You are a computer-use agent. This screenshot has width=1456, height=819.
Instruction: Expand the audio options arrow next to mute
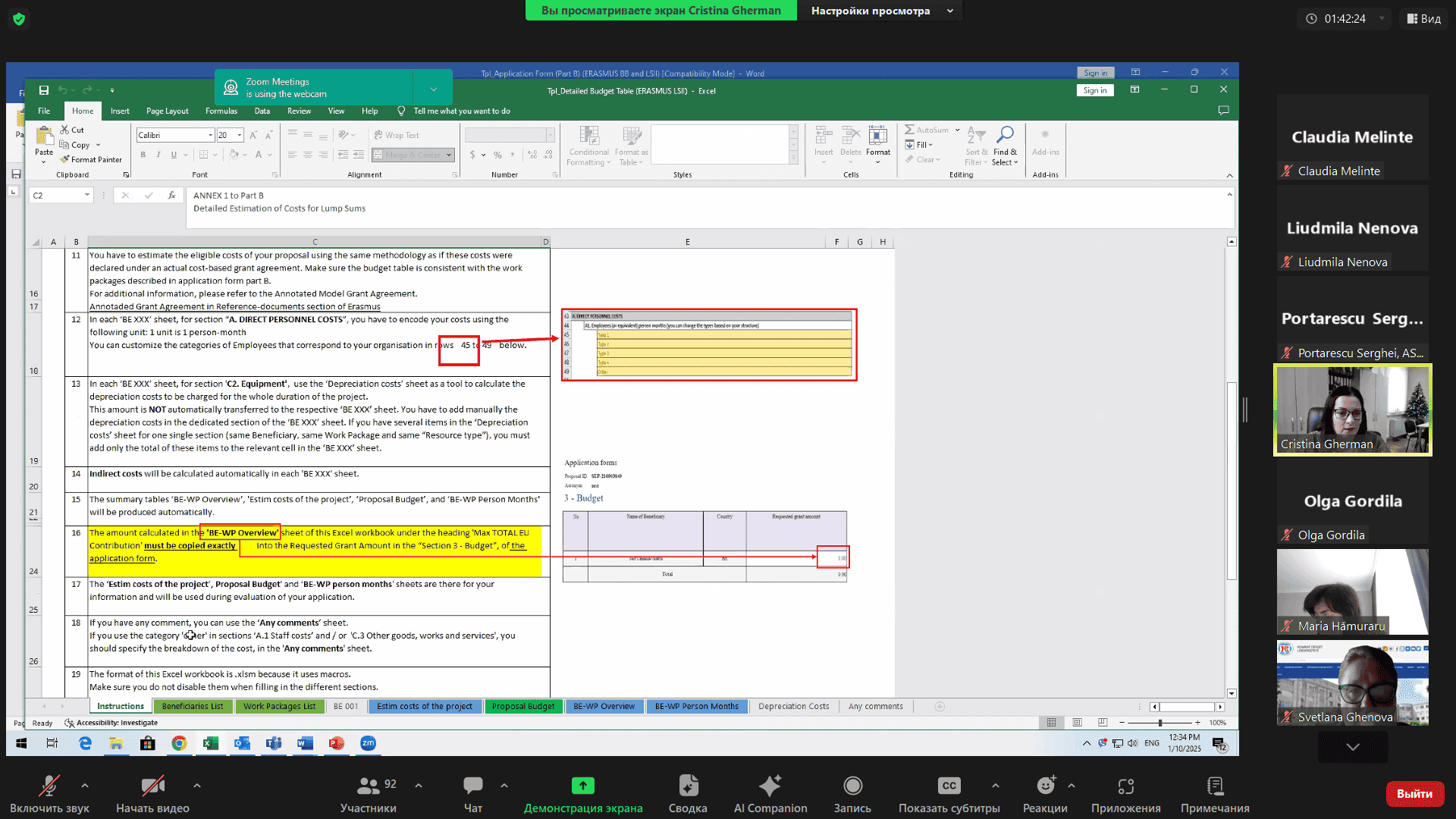click(85, 786)
